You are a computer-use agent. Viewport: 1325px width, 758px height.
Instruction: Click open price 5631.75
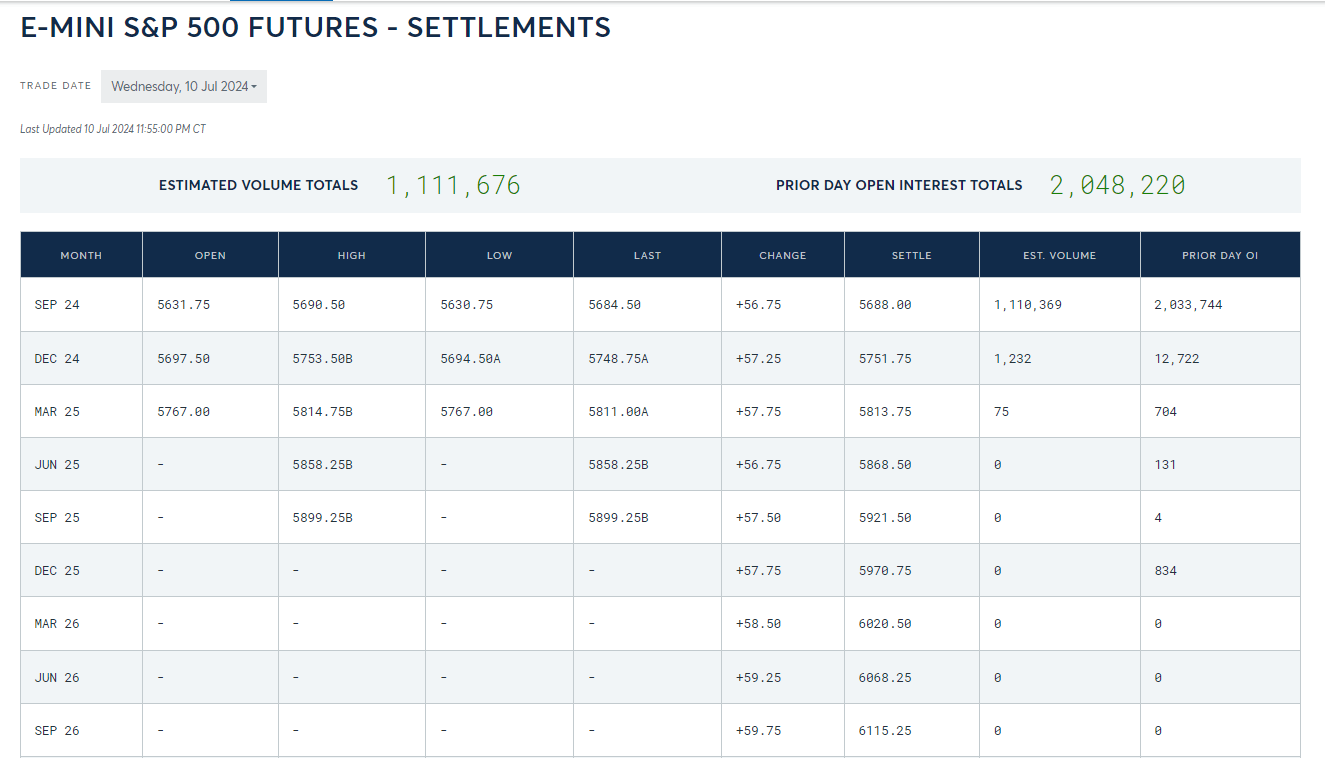[x=184, y=305]
